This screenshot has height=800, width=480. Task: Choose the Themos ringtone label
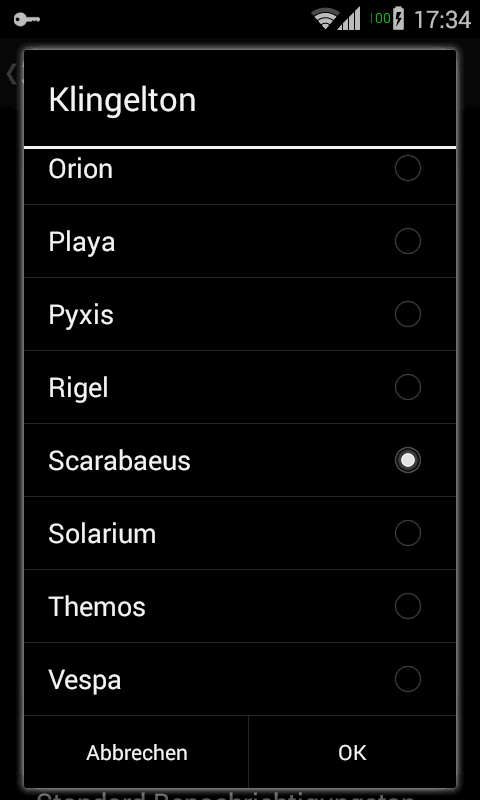pos(97,607)
